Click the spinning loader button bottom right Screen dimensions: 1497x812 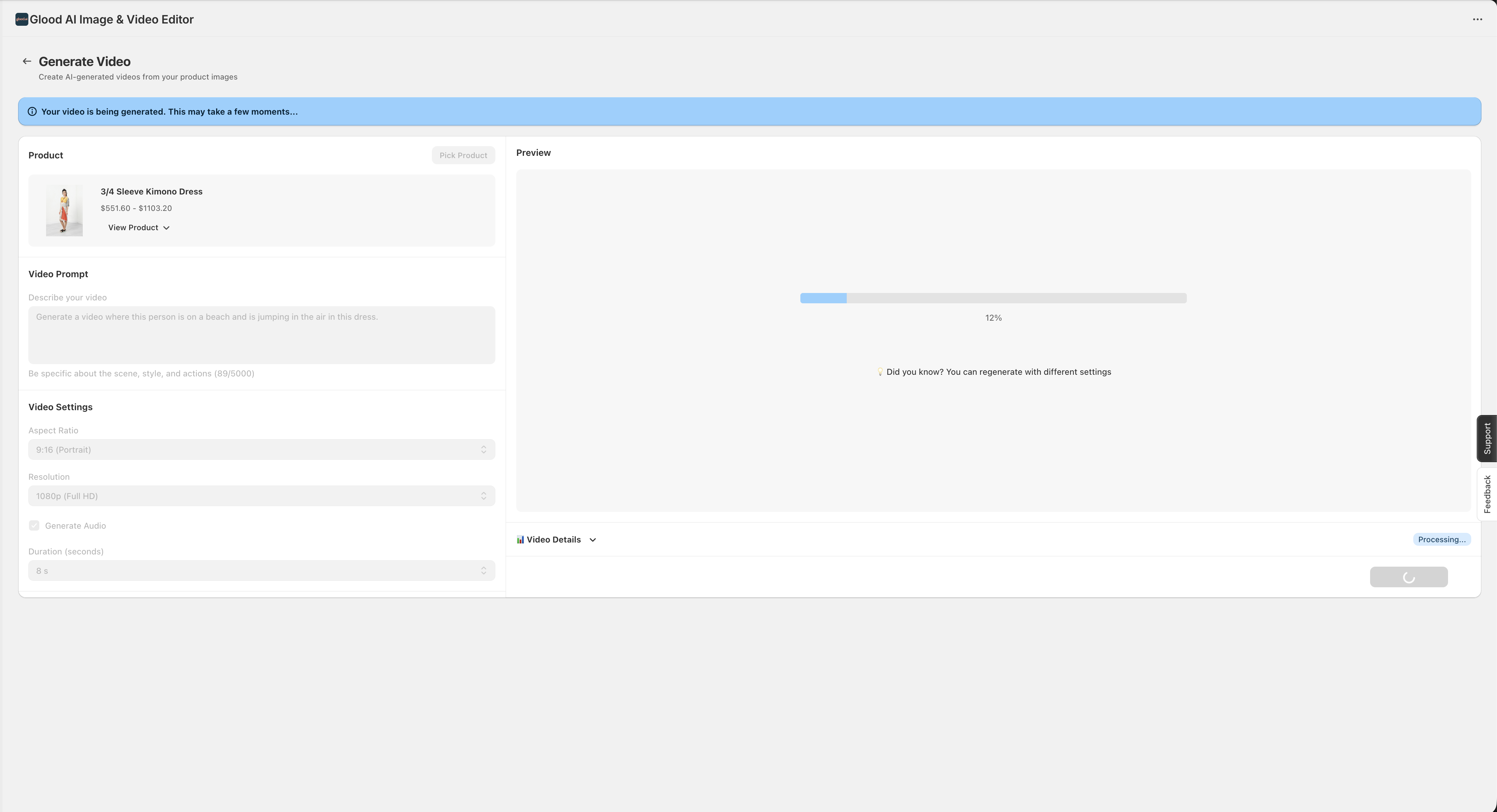tap(1409, 577)
